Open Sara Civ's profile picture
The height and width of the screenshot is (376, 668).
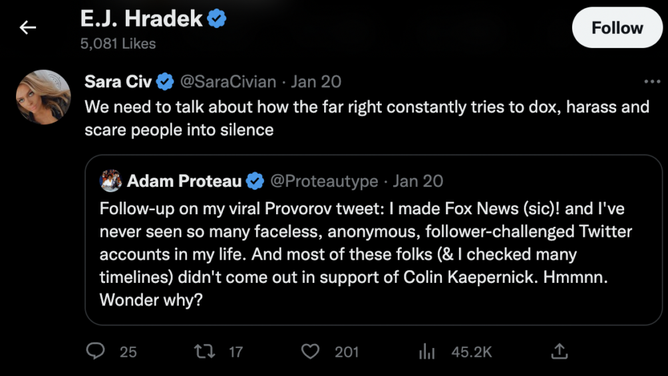(43, 97)
